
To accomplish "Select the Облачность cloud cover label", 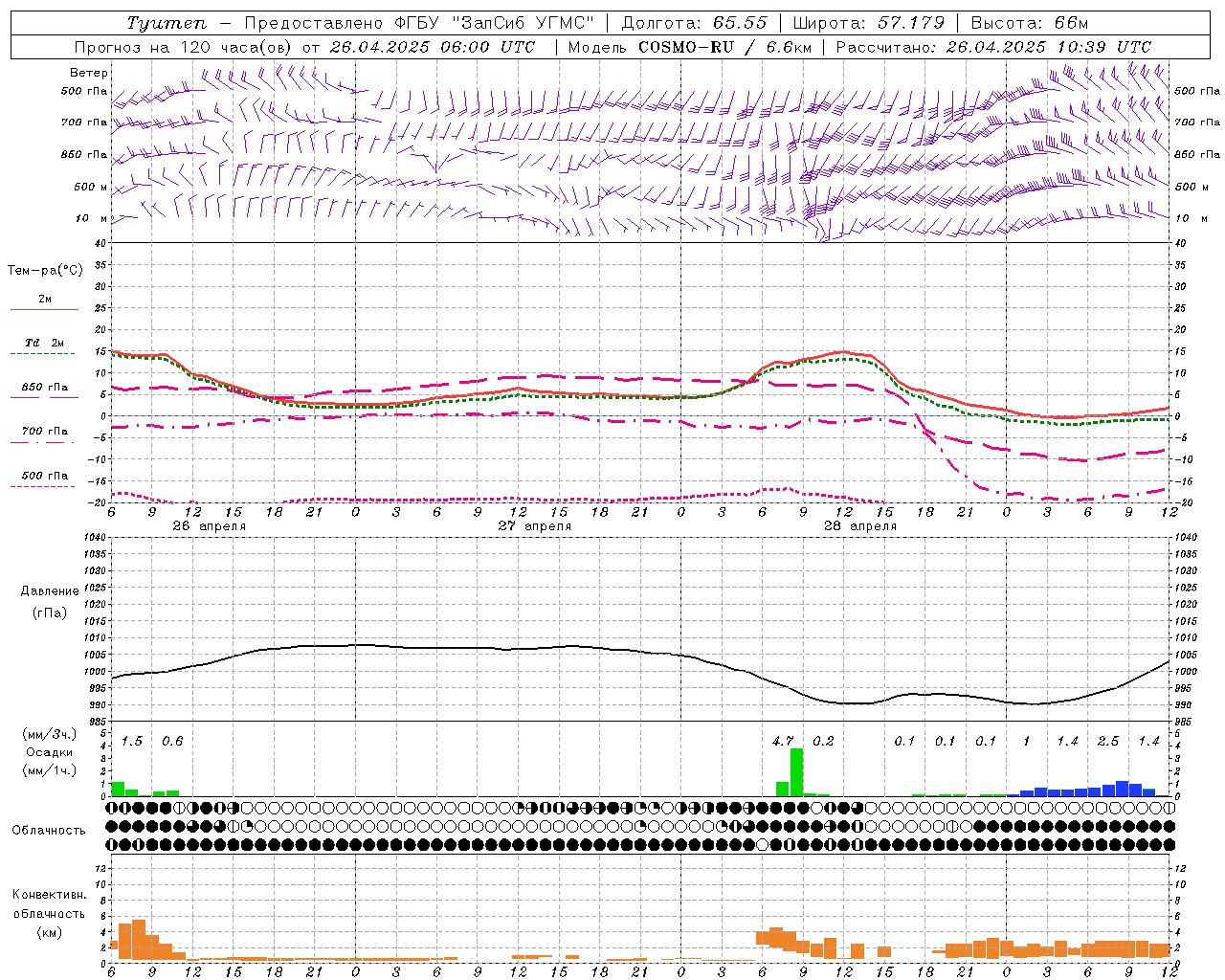I will point(49,830).
